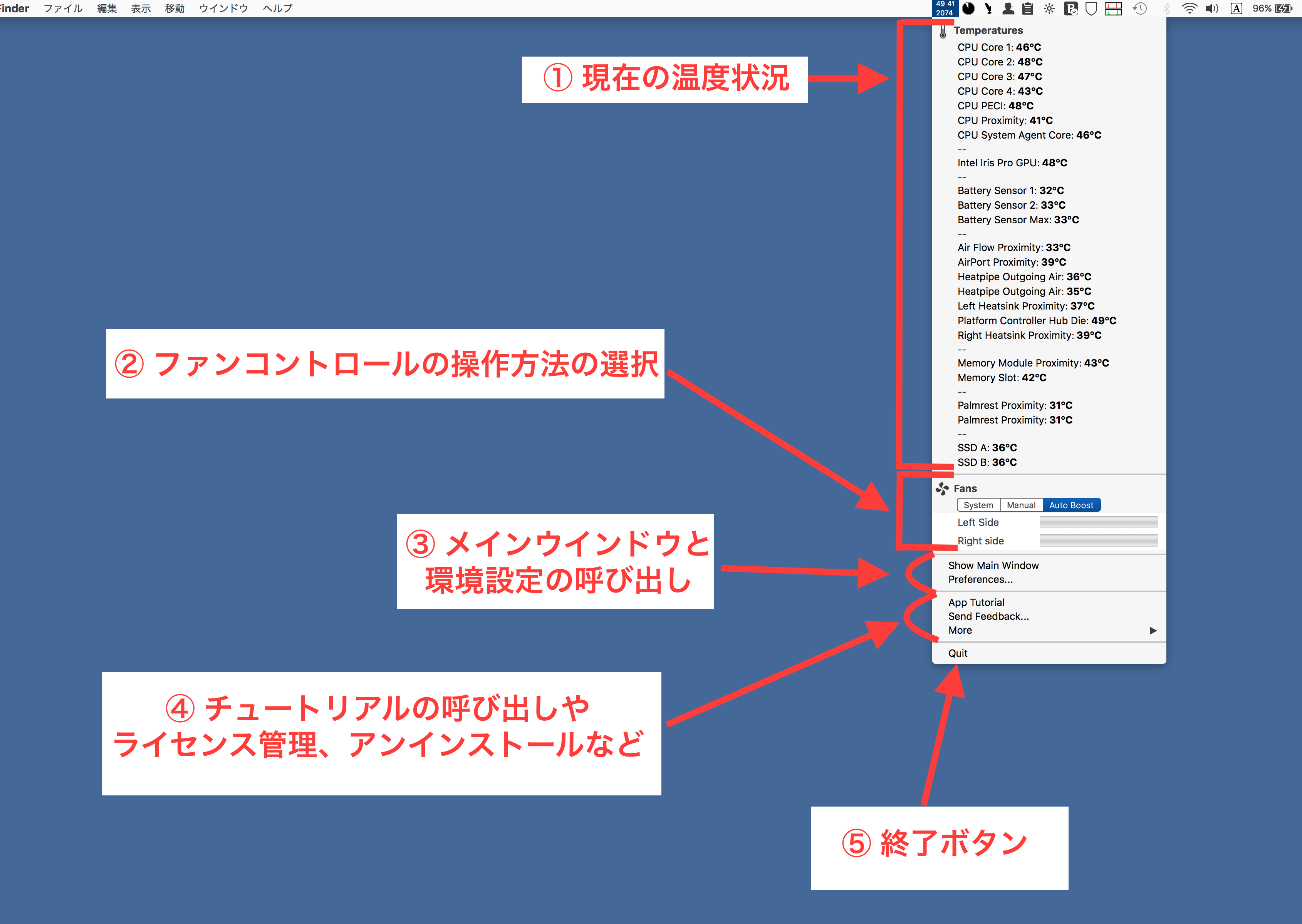Screen dimensions: 1302x924
Task: Open the ウインドウ menu in the menu bar
Action: click(223, 8)
